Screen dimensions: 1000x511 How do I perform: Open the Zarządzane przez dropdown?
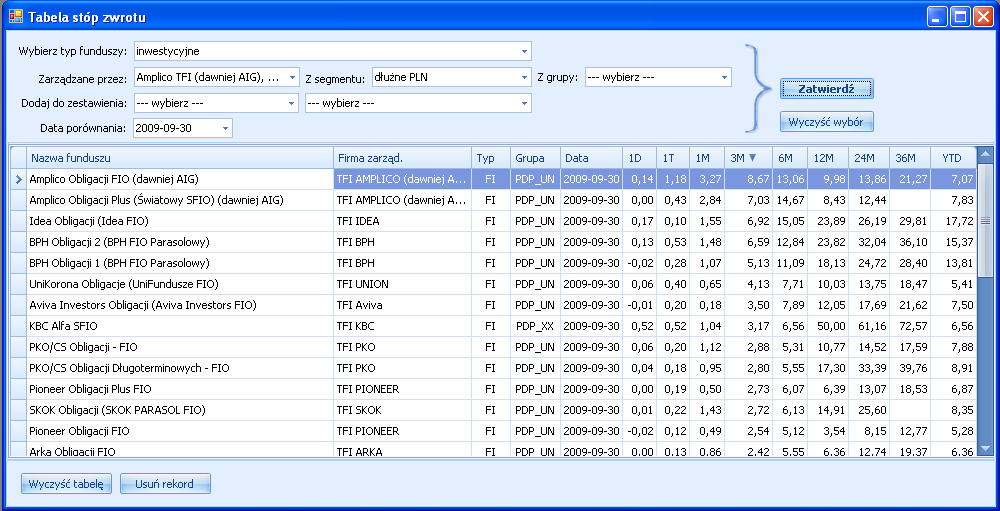tap(292, 78)
